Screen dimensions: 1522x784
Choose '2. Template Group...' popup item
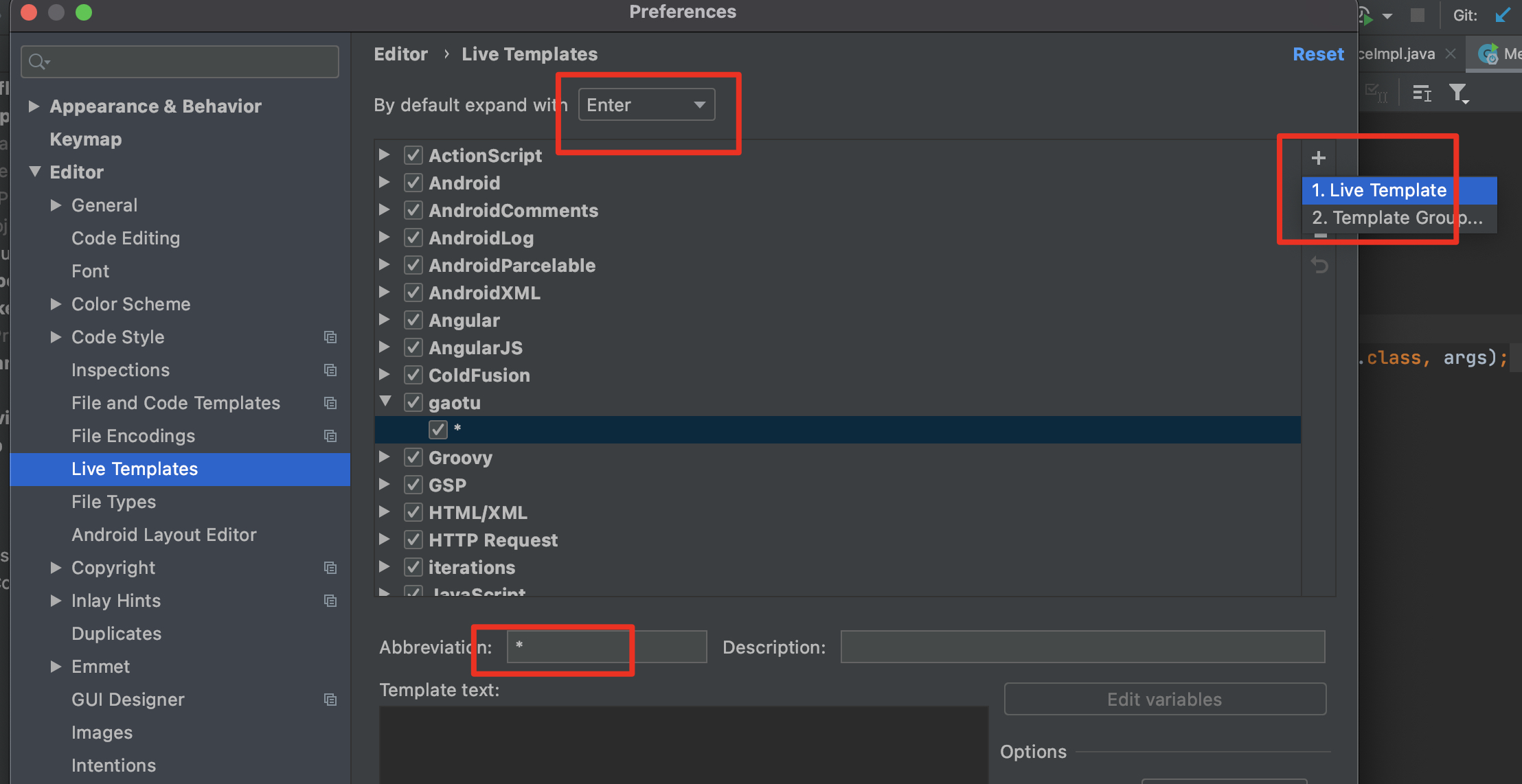1396,218
